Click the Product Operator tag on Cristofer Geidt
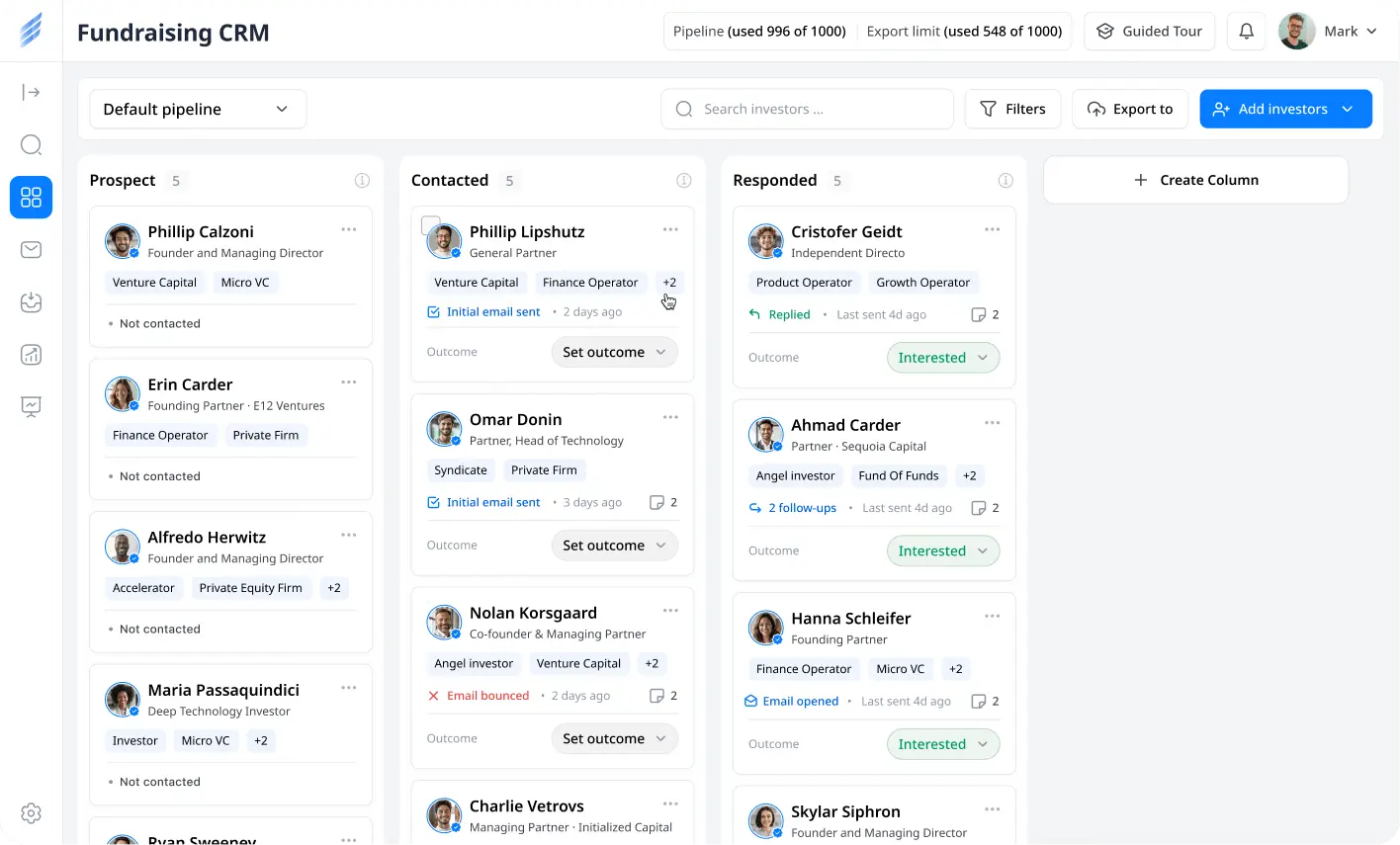This screenshot has height=845, width=1400. coord(804,283)
